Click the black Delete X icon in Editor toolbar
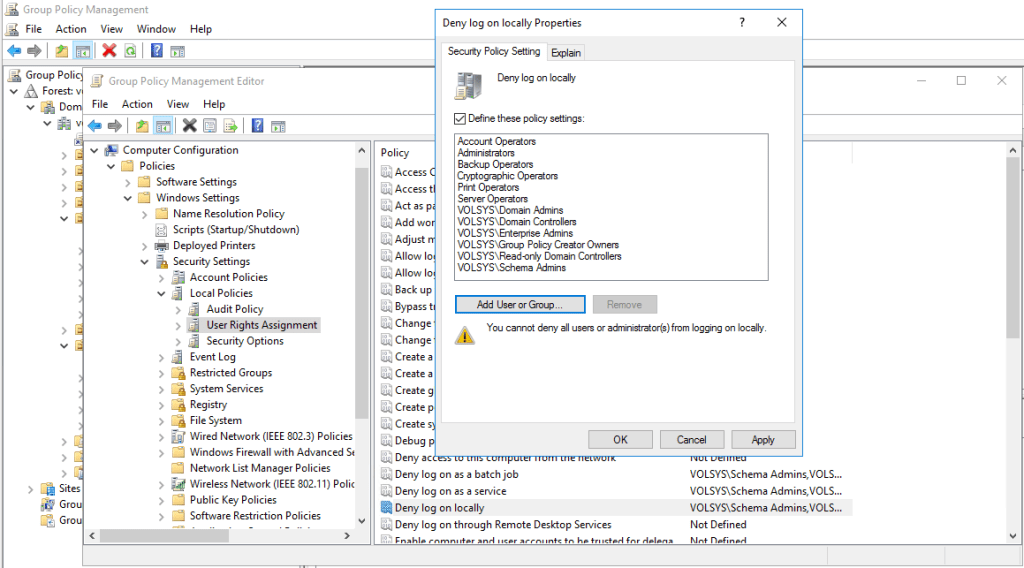1024x568 pixels. click(188, 125)
